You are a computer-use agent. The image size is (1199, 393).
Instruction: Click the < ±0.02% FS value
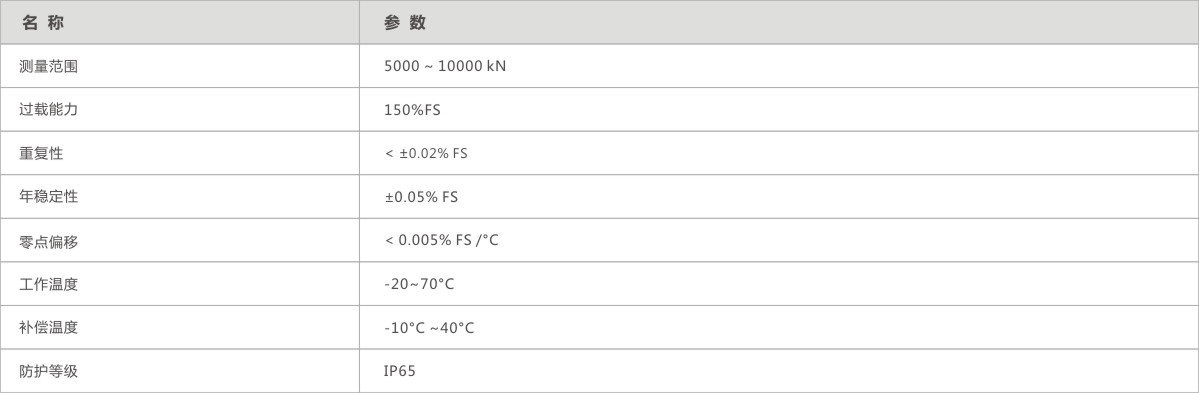click(426, 154)
